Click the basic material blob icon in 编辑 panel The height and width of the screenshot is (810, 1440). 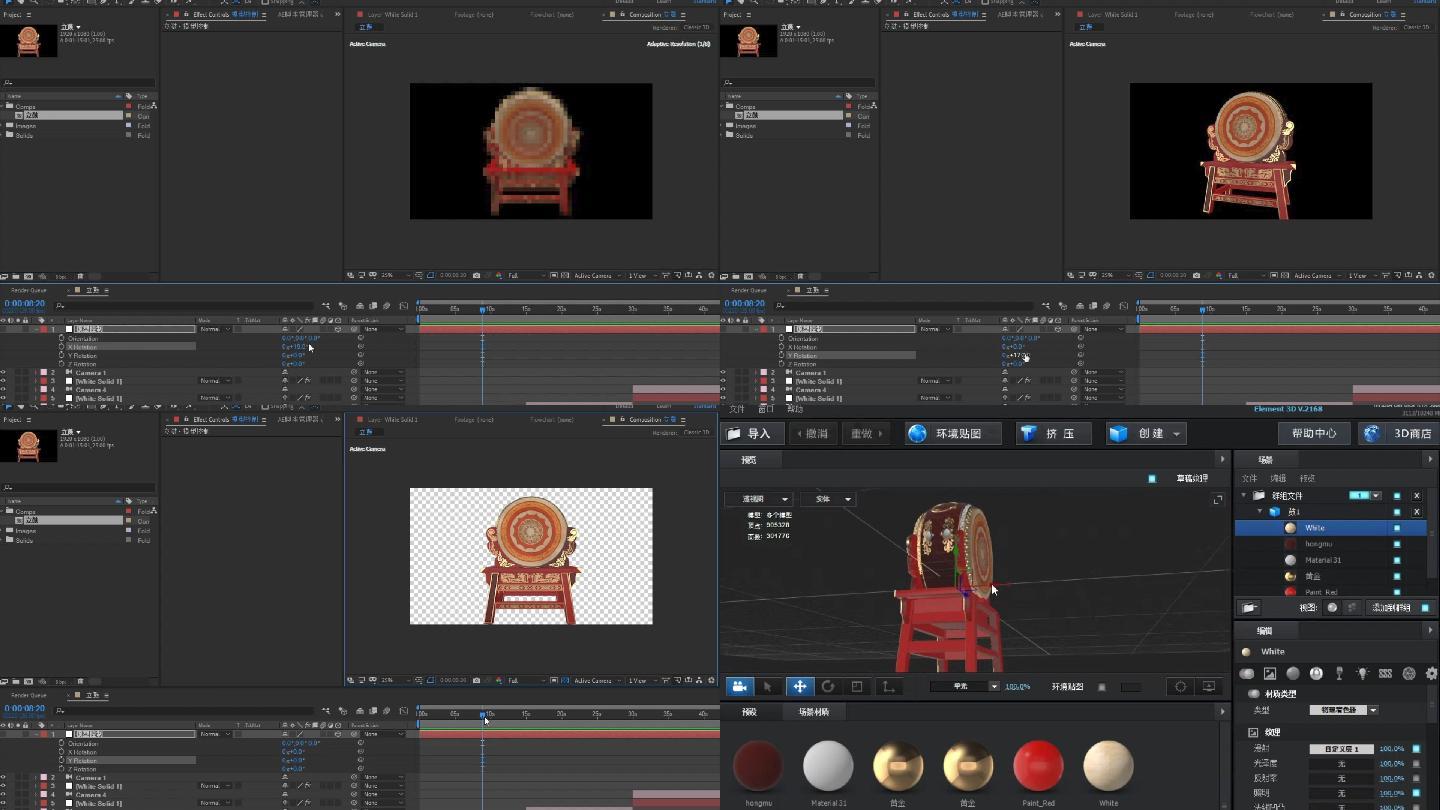pos(1247,674)
